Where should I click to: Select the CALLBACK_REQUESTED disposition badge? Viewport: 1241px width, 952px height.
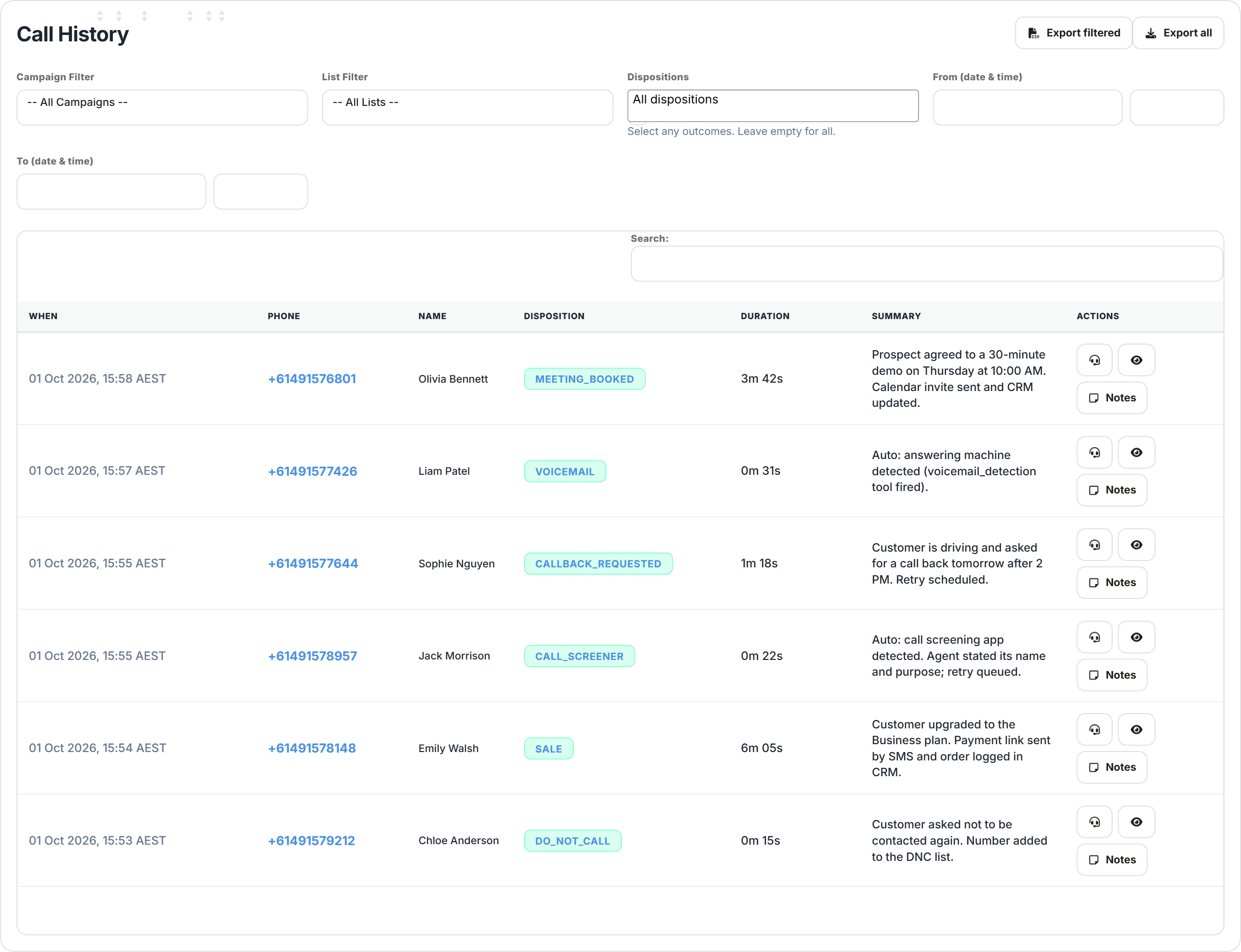click(x=598, y=564)
